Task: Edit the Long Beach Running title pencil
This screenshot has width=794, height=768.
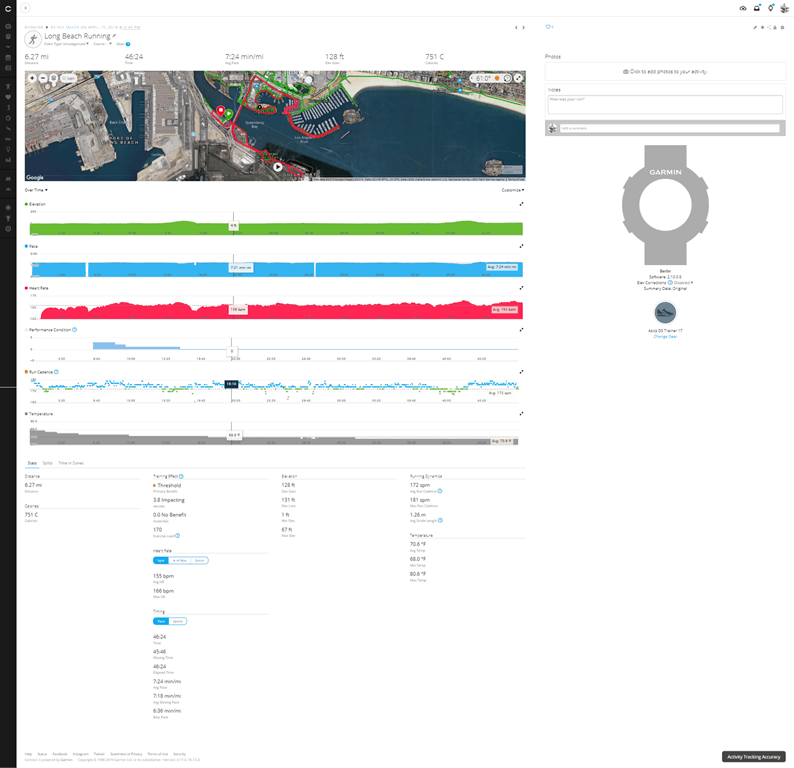Action: (114, 36)
